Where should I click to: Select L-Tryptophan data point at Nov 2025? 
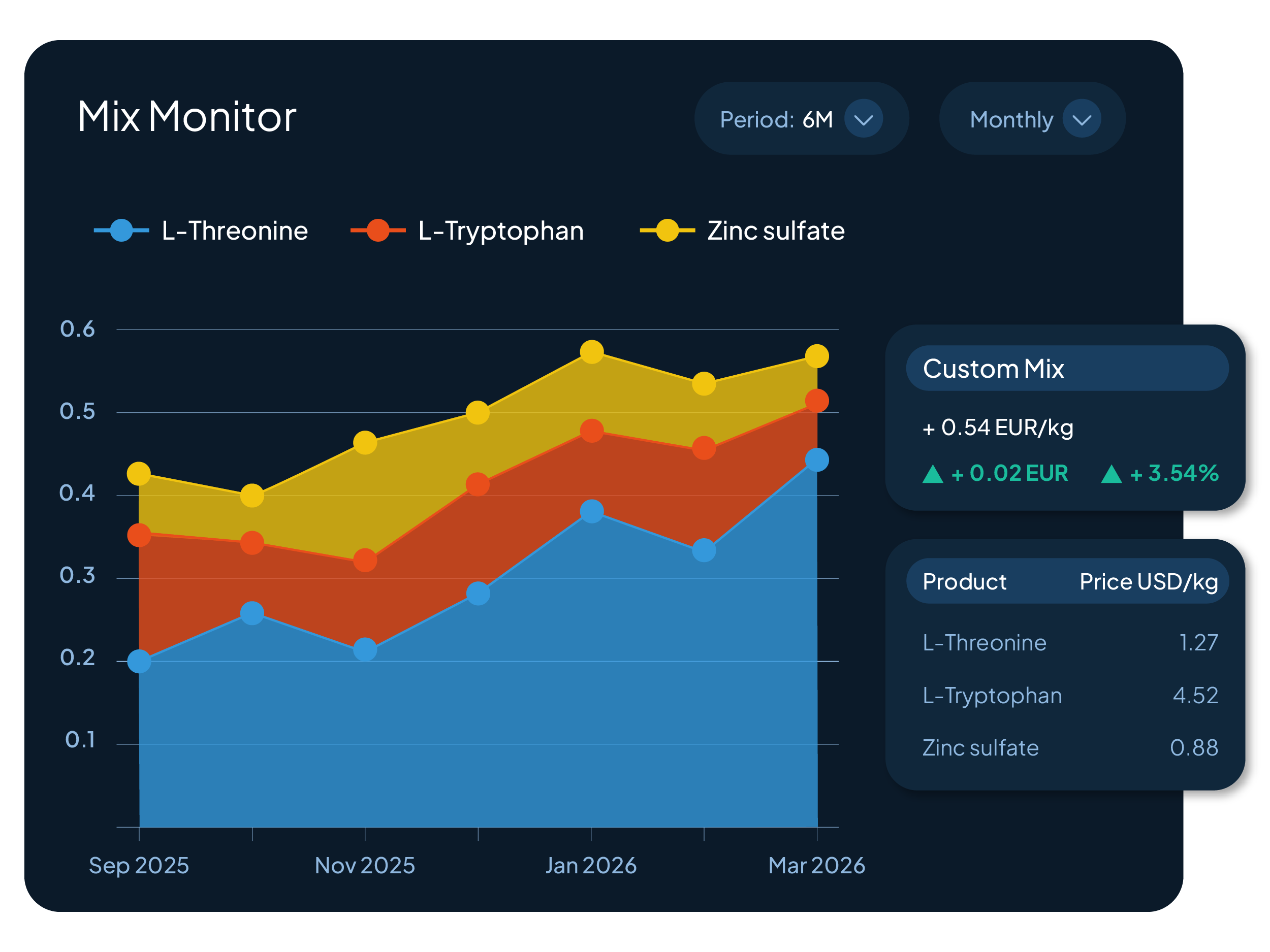point(365,560)
